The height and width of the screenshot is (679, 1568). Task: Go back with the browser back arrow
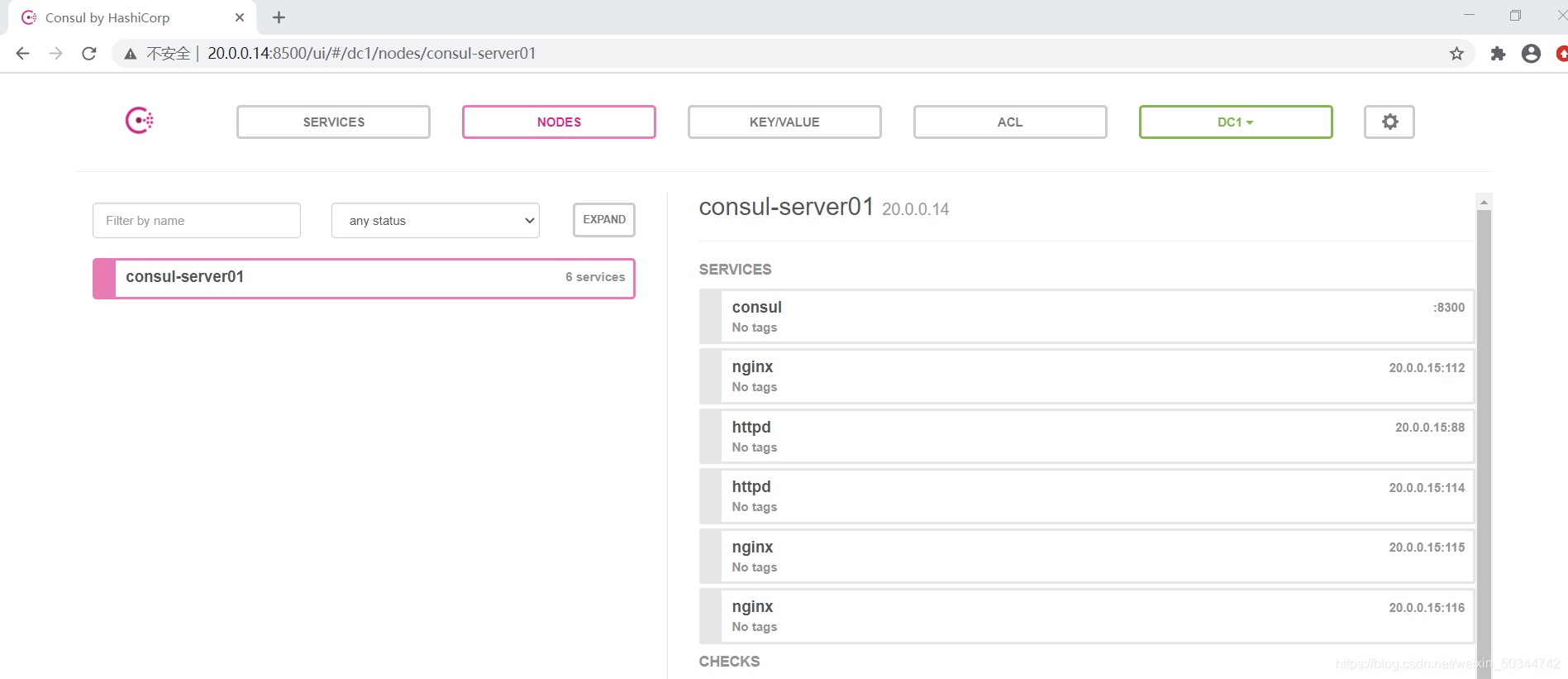pos(23,53)
